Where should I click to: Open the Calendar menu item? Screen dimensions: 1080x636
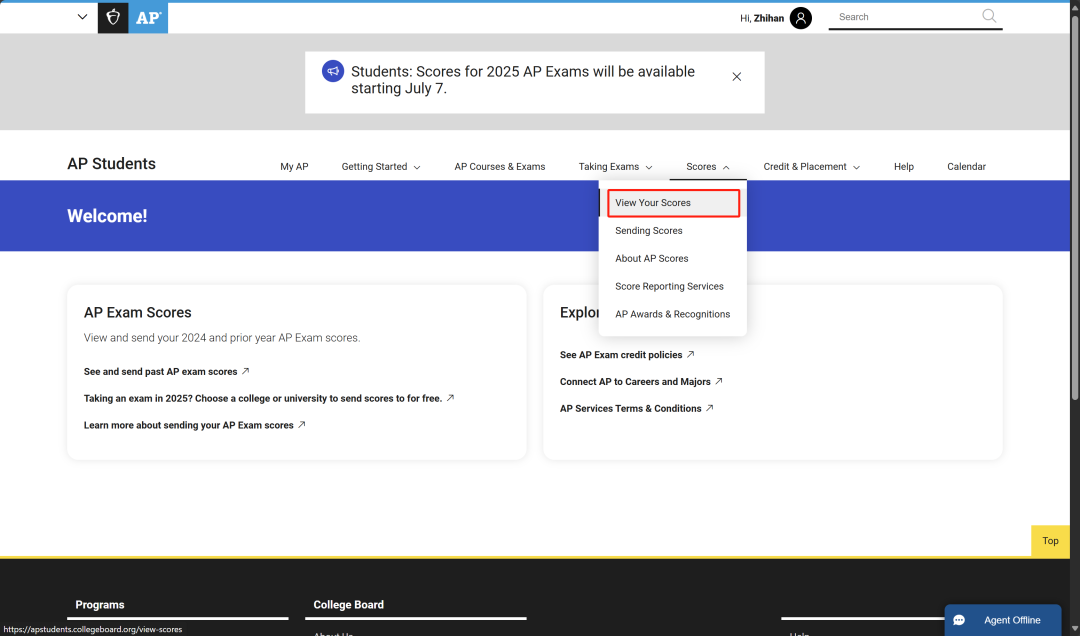coord(966,167)
